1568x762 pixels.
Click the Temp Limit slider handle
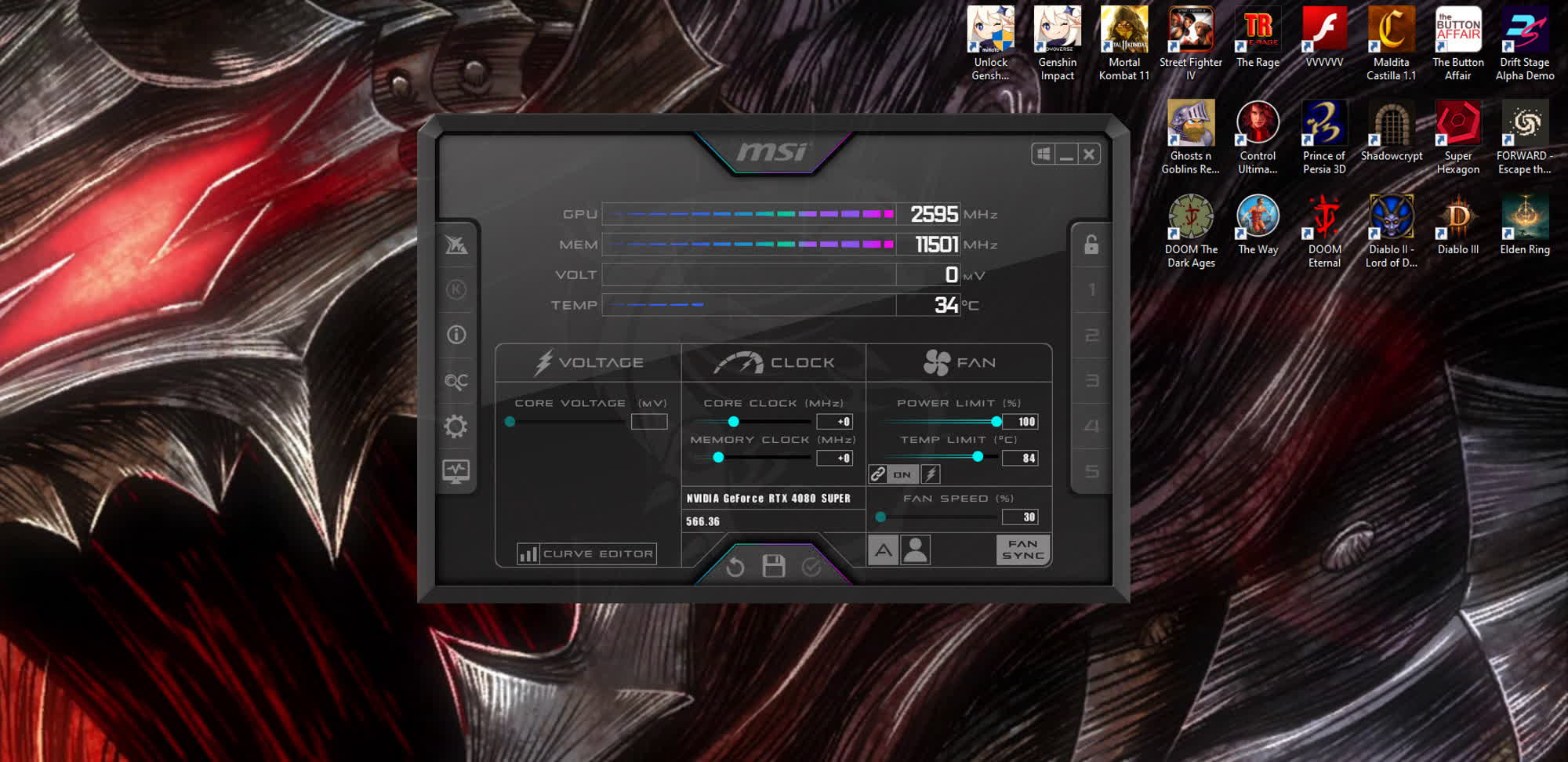pos(978,457)
